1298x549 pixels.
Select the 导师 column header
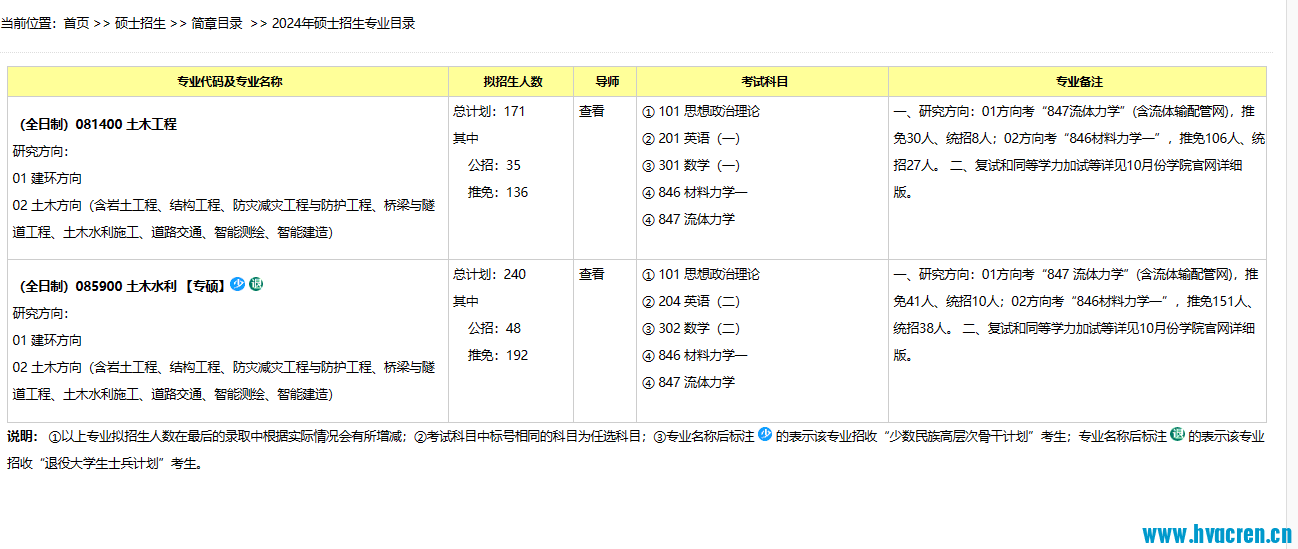tap(606, 82)
